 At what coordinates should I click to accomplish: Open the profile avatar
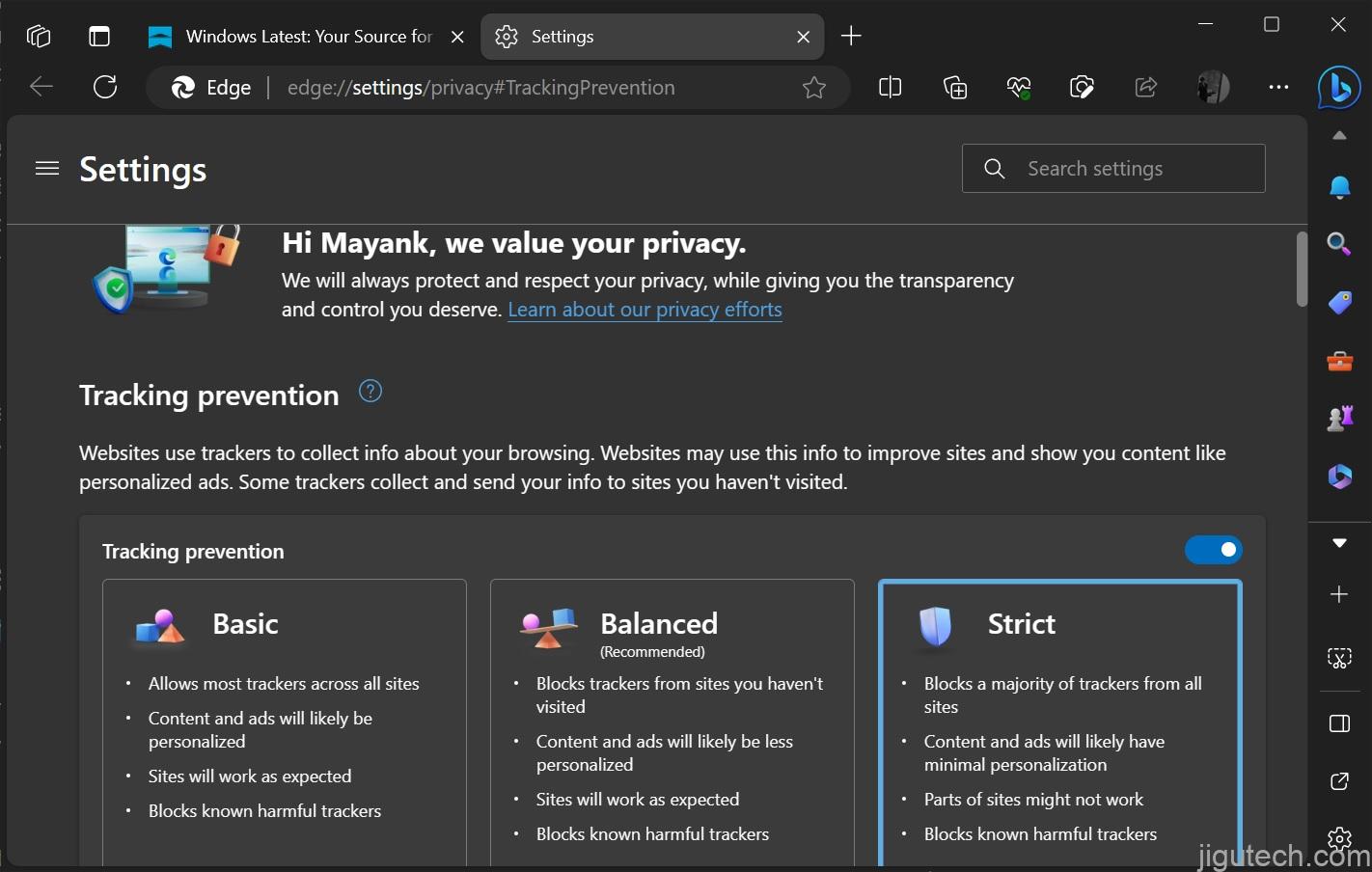[x=1214, y=88]
